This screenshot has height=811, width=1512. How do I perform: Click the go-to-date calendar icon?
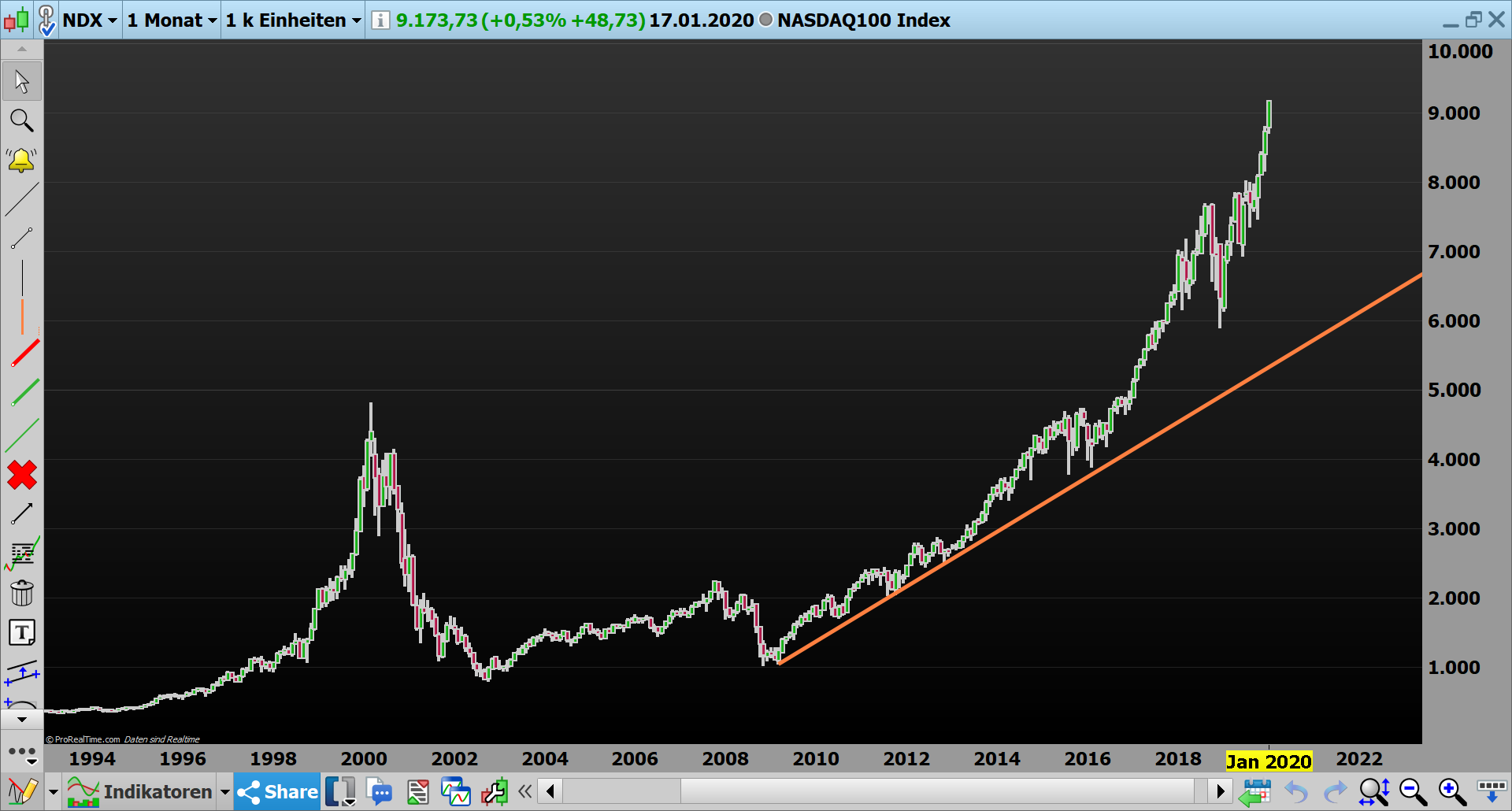(1258, 791)
